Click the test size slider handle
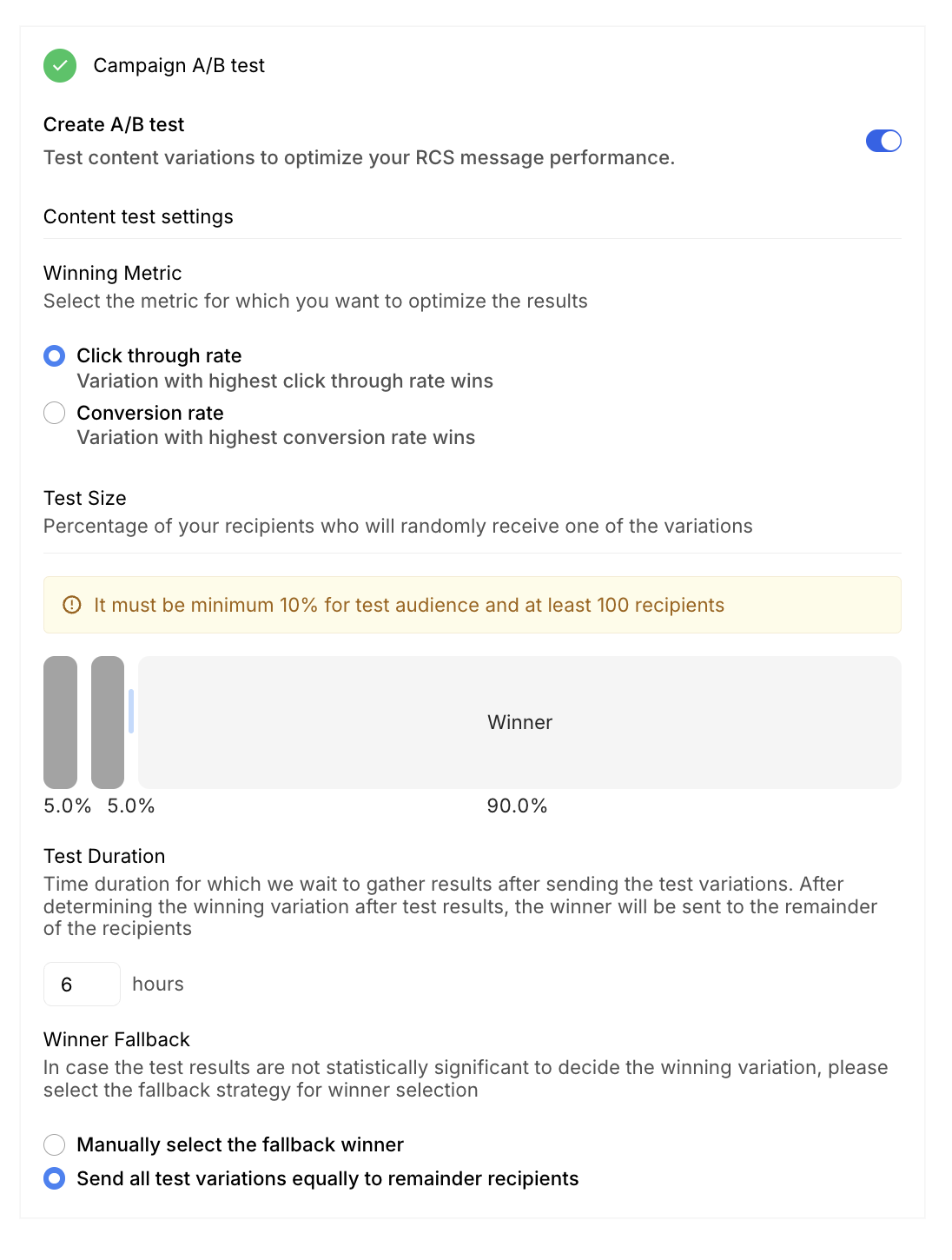 [x=131, y=711]
